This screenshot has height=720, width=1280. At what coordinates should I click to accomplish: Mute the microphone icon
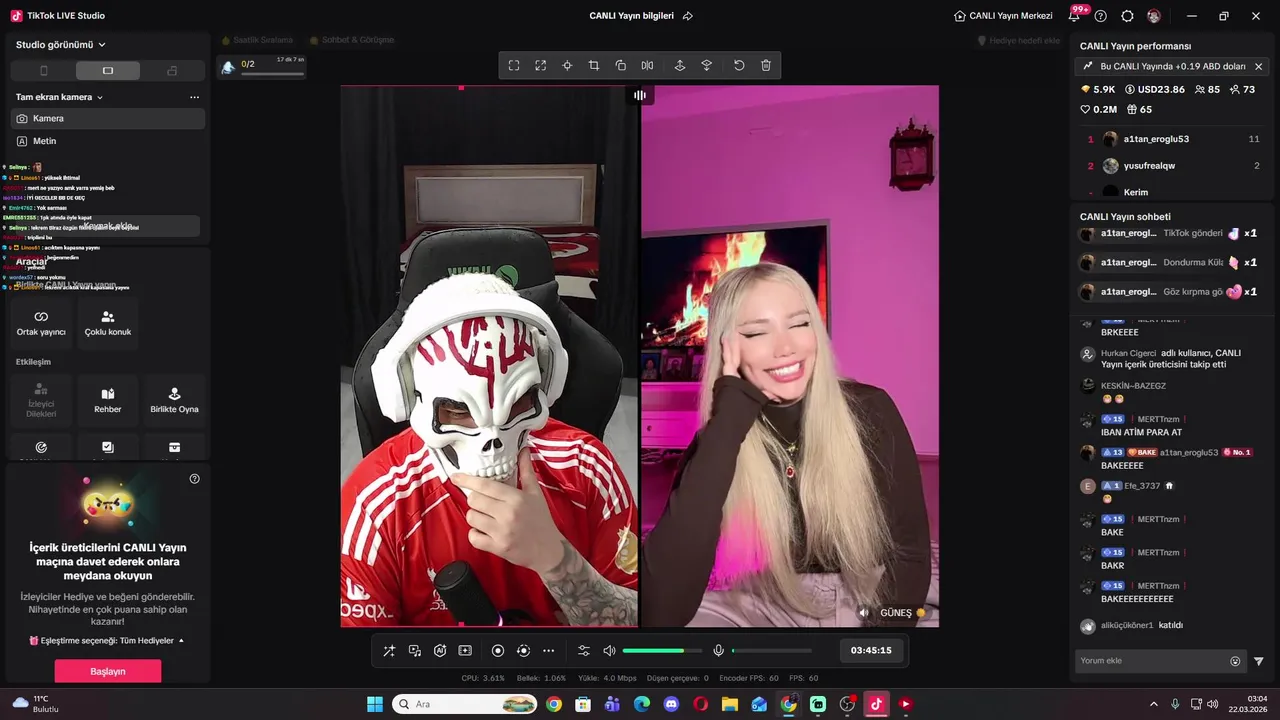coord(718,651)
